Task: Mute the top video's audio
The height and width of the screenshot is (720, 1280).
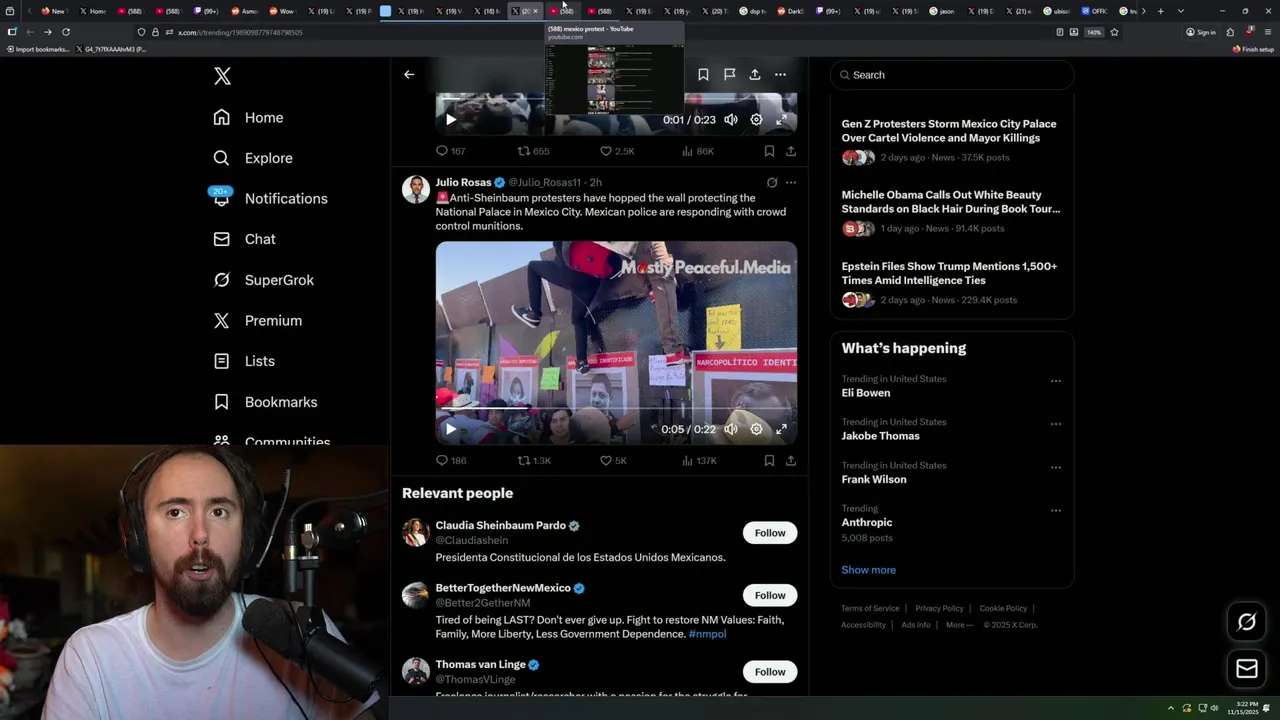Action: click(731, 120)
